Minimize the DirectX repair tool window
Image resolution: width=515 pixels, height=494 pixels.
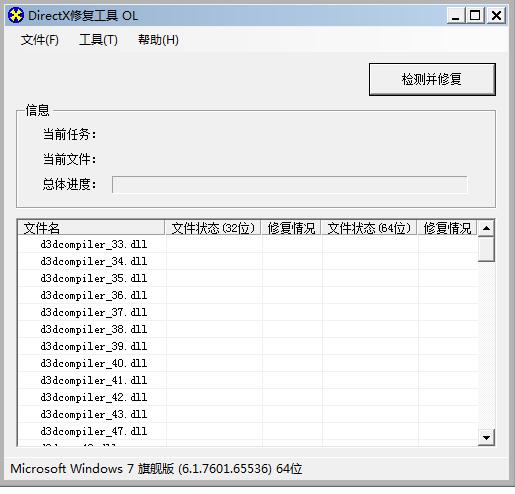pos(456,15)
